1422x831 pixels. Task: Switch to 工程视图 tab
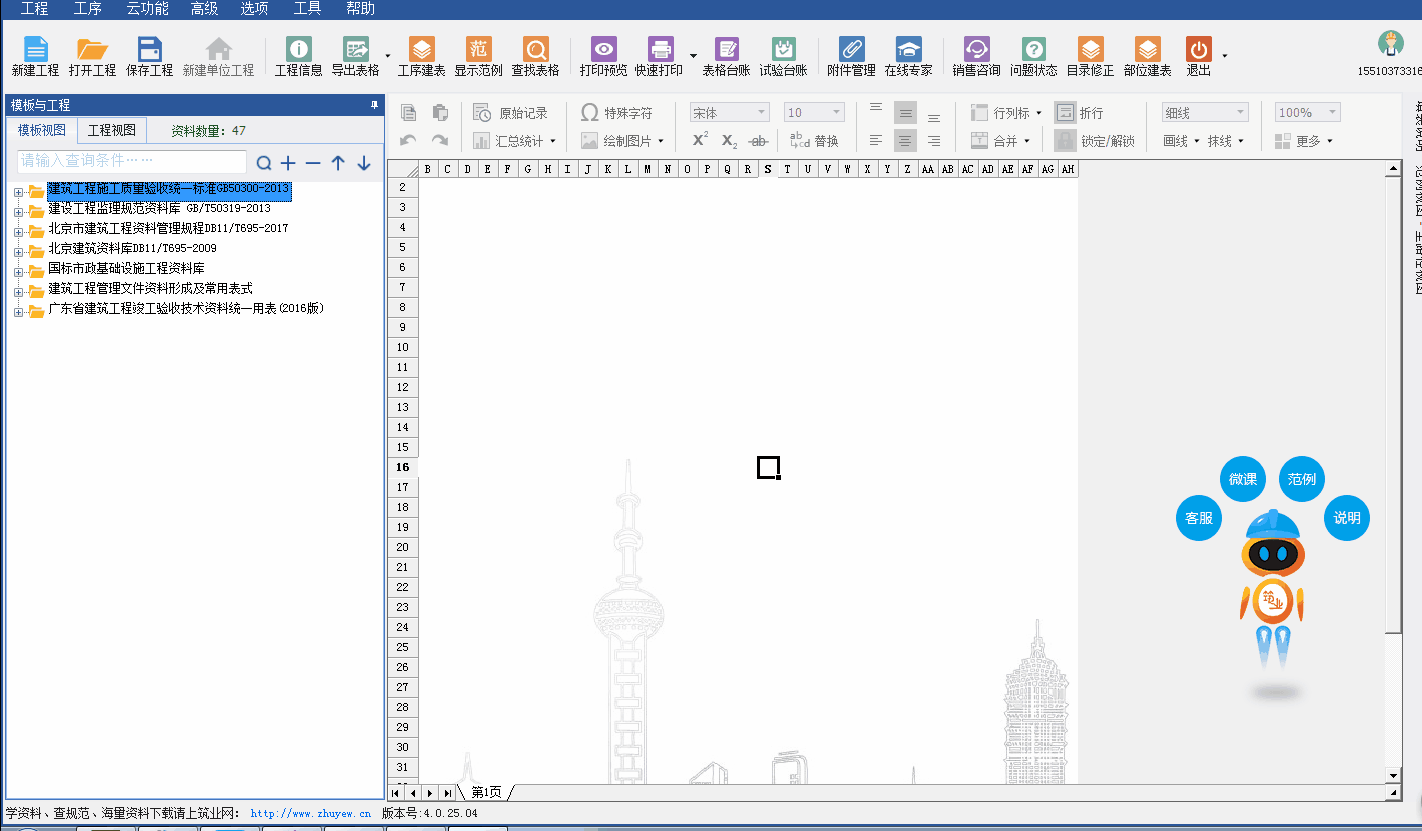coord(111,131)
